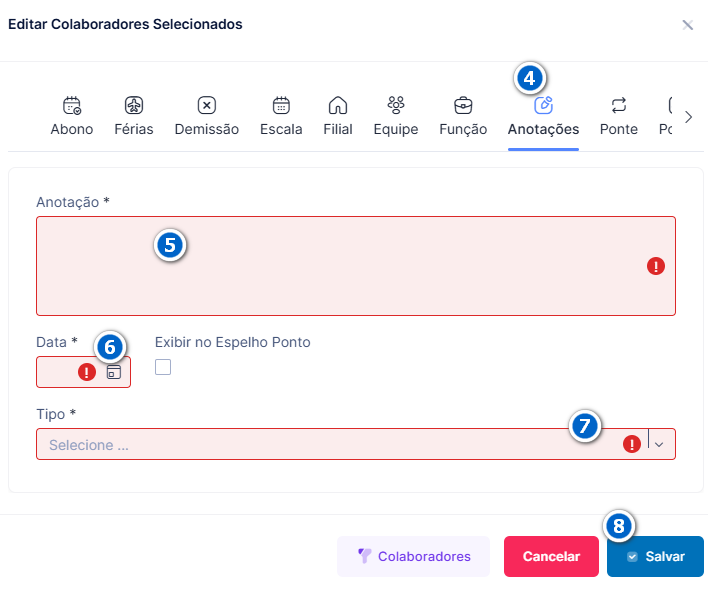Expand the Tipo dropdown arrow
This screenshot has height=589, width=708.
point(659,444)
